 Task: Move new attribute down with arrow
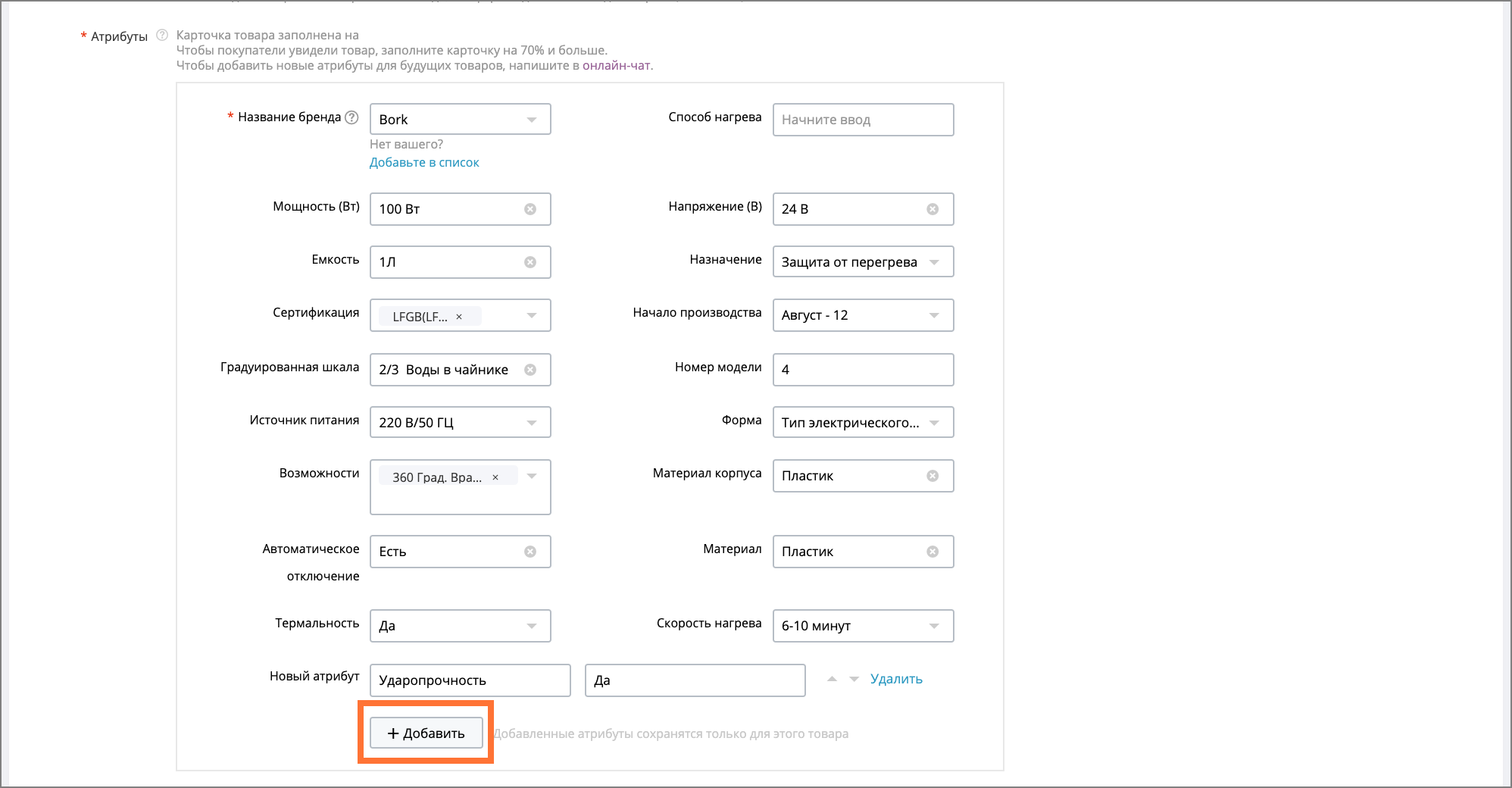coord(854,679)
